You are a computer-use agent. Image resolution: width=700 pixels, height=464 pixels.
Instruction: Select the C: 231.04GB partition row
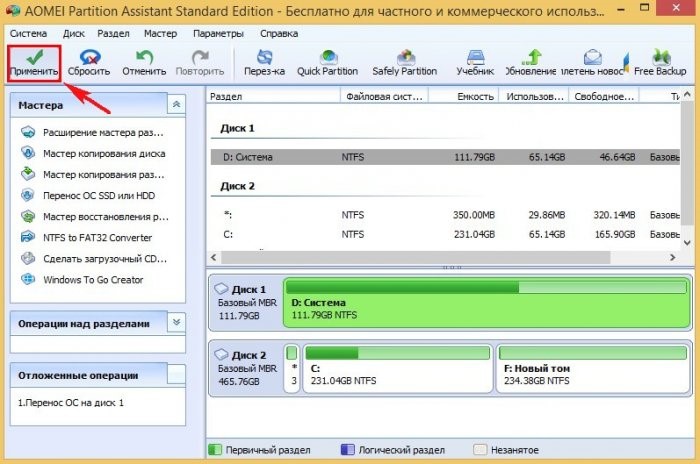[x=445, y=234]
